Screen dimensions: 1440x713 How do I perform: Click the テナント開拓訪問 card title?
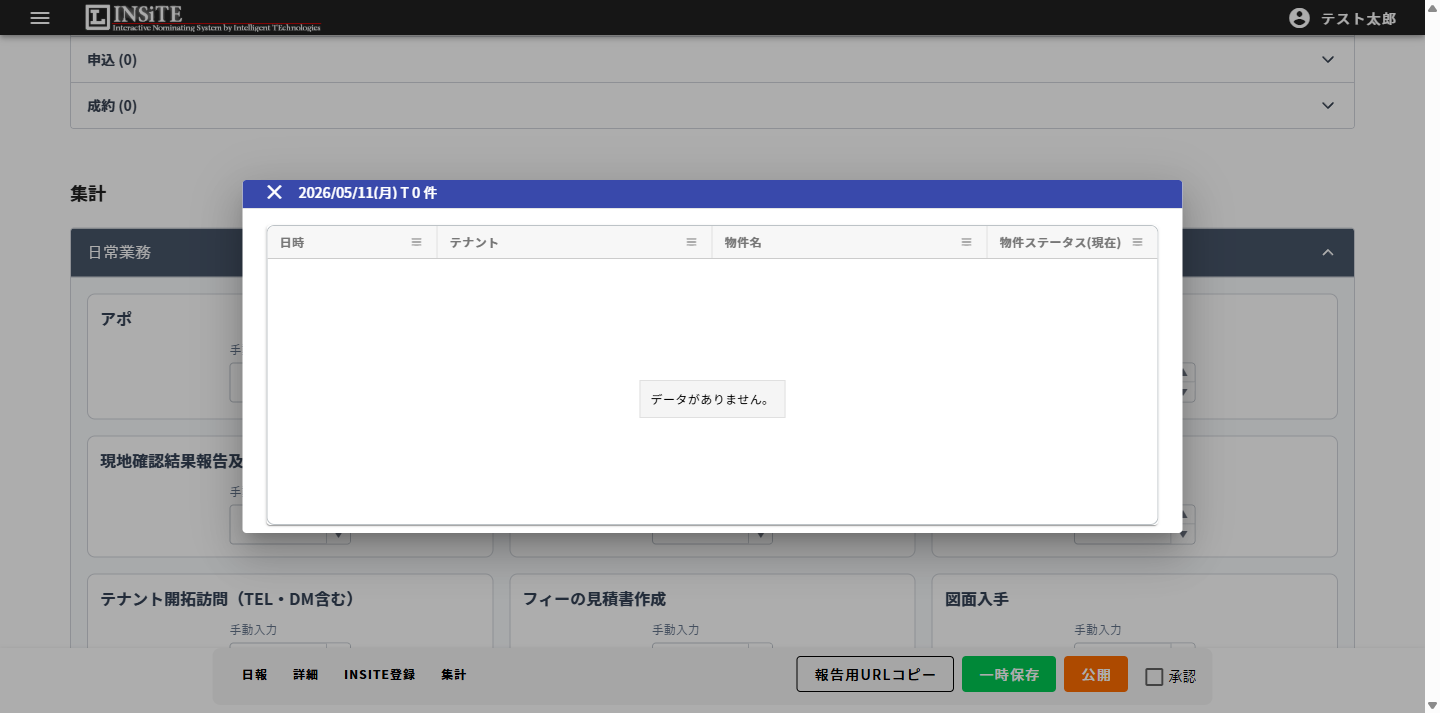click(227, 599)
